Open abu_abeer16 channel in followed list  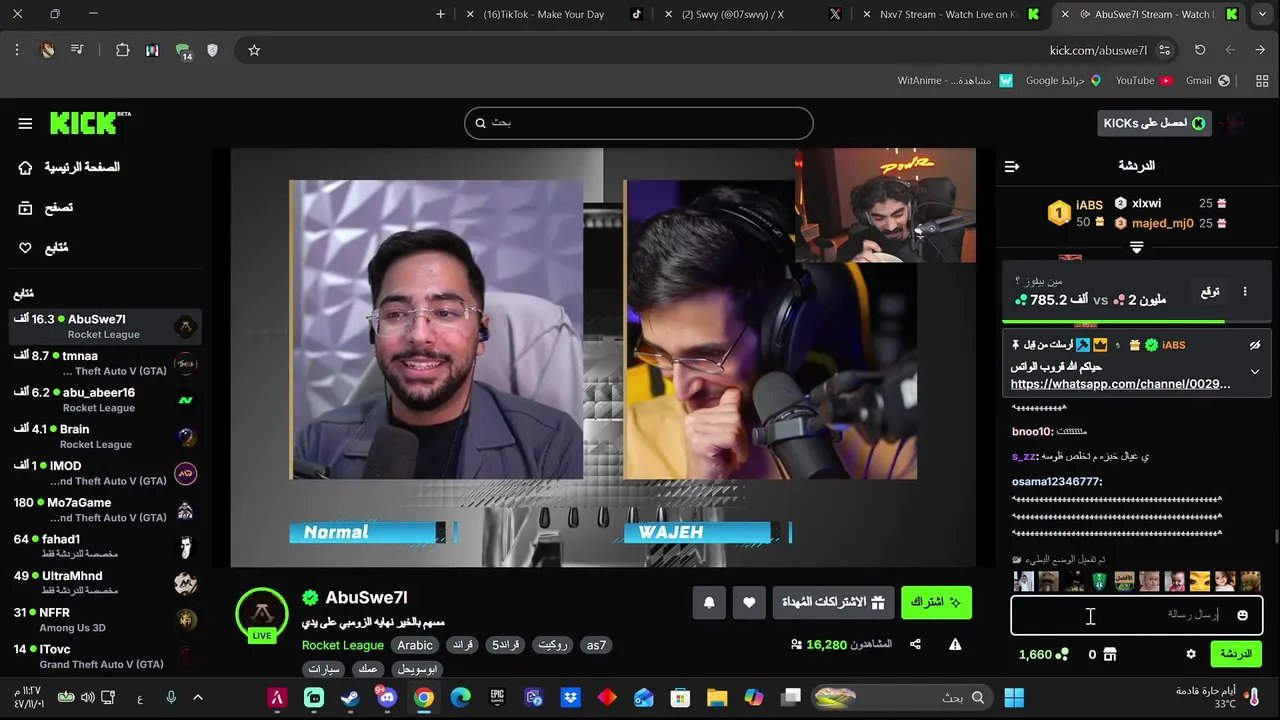[x=105, y=400]
